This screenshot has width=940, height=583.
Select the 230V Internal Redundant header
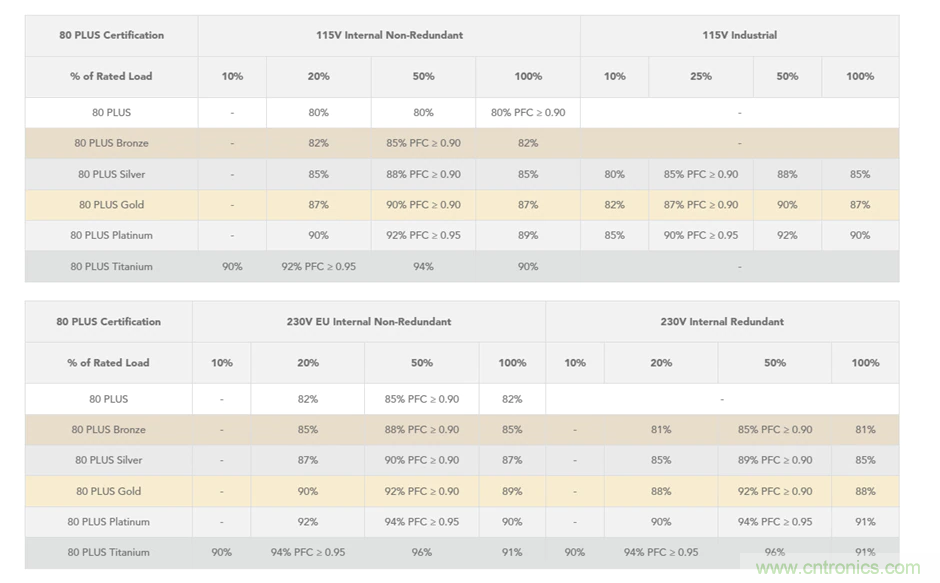click(722, 322)
